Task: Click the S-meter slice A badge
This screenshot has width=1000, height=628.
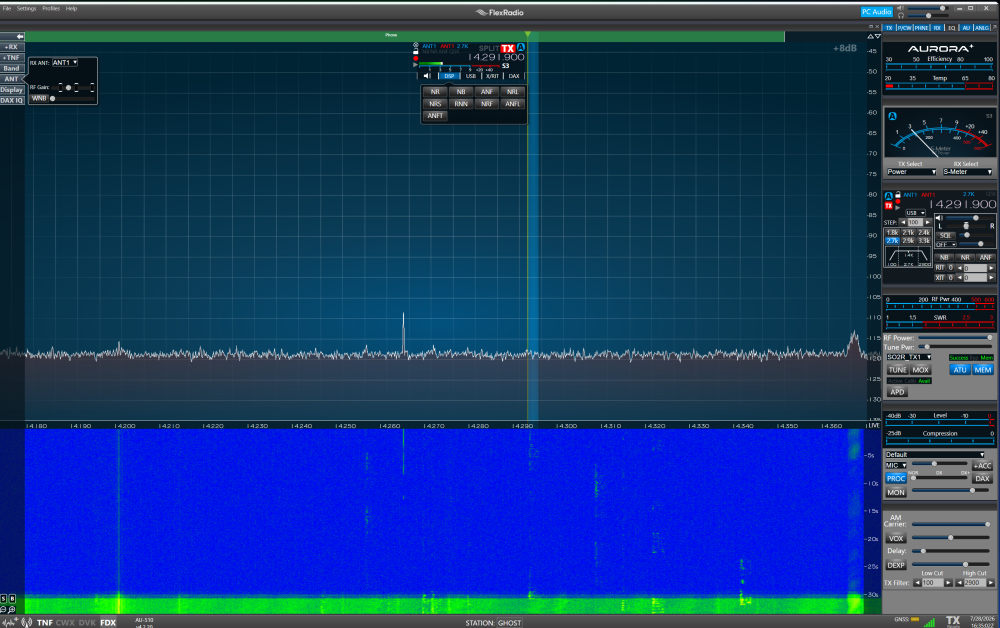Action: coord(892,116)
